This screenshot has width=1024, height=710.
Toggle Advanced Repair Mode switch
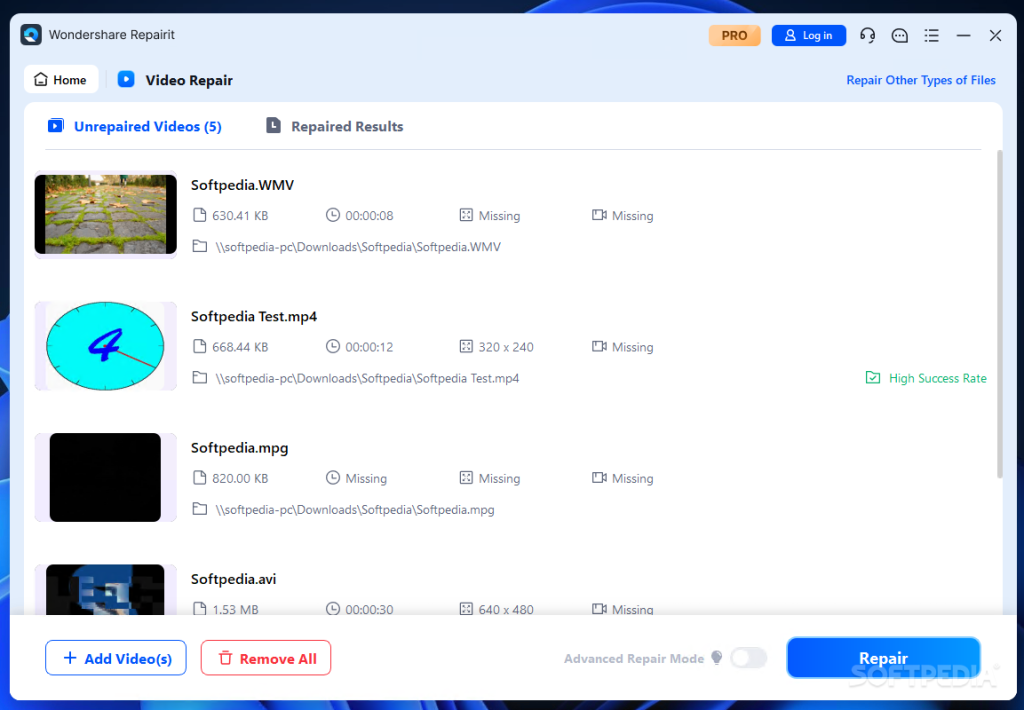[x=748, y=658]
